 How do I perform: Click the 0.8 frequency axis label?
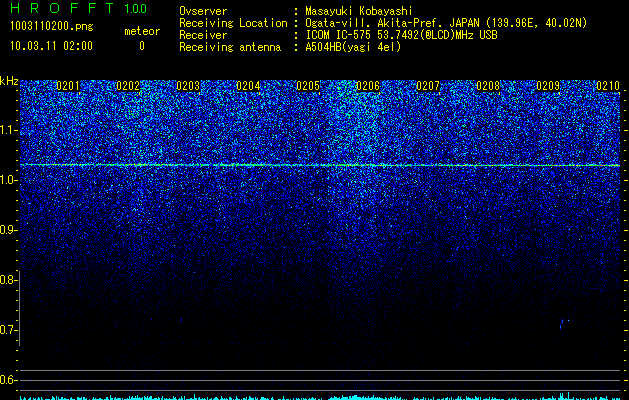pos(8,280)
